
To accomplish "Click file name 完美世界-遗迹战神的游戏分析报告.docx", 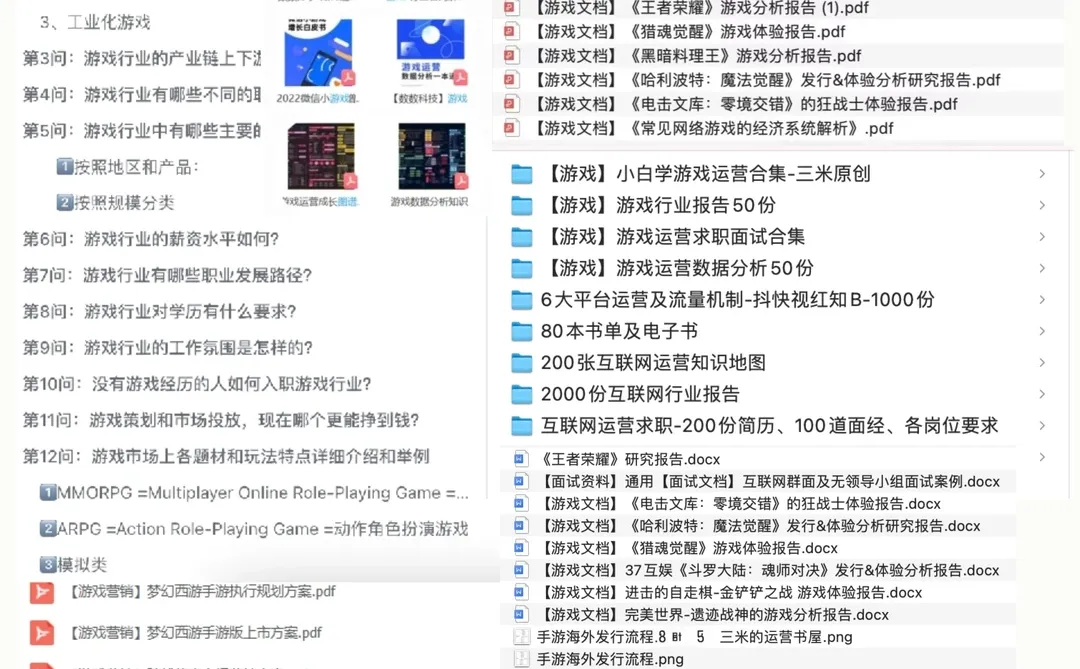I will click(712, 615).
